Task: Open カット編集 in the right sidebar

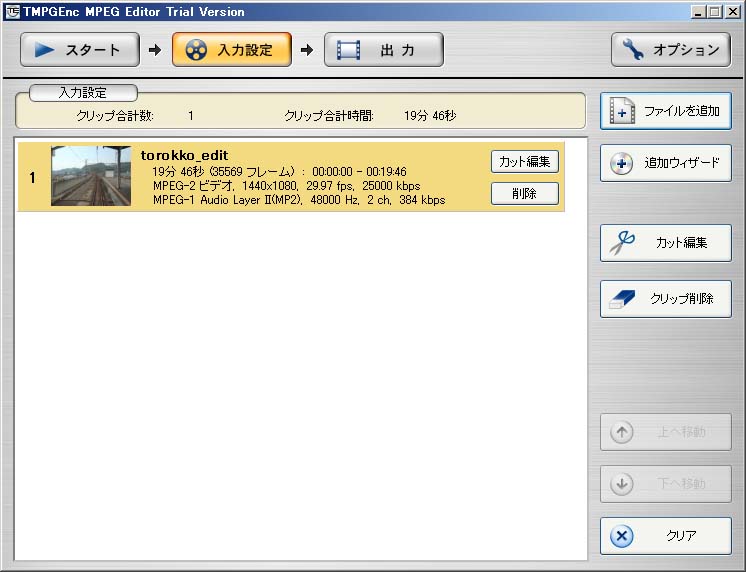Action: [x=666, y=243]
